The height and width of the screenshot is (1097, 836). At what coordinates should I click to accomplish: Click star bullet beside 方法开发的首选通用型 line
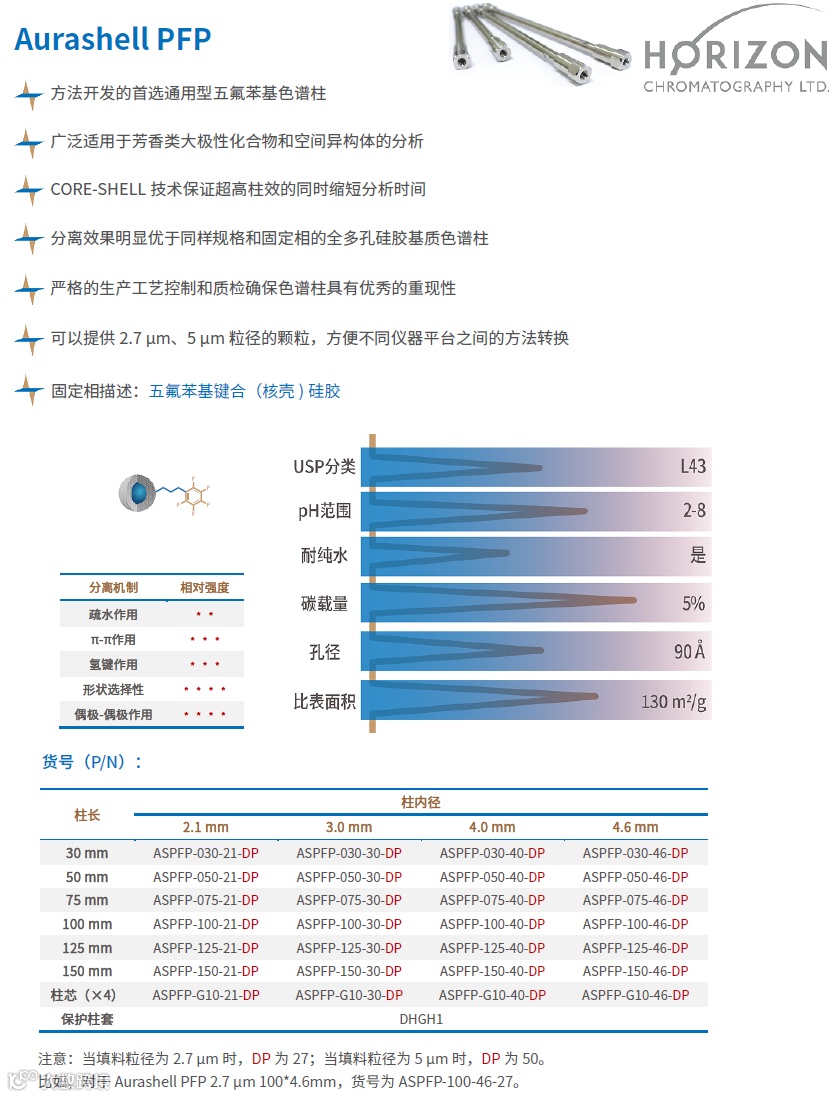coord(29,94)
